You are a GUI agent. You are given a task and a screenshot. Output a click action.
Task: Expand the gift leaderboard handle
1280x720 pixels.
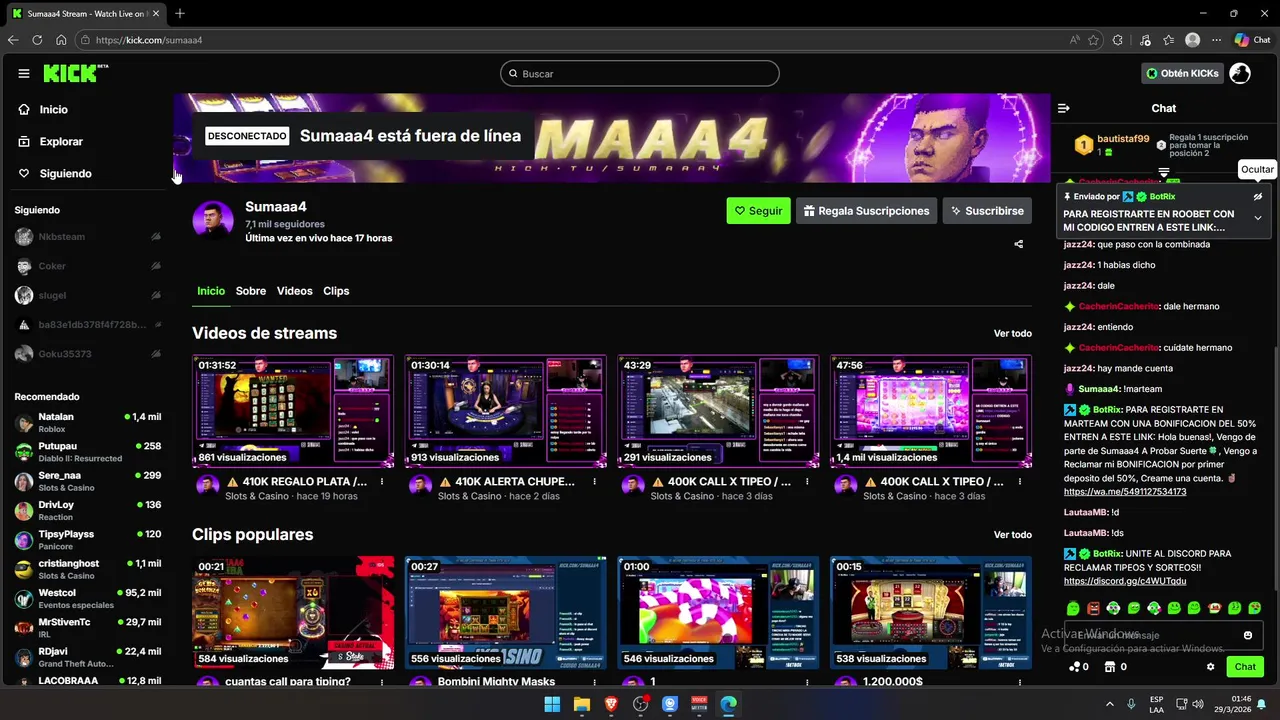click(x=1164, y=173)
